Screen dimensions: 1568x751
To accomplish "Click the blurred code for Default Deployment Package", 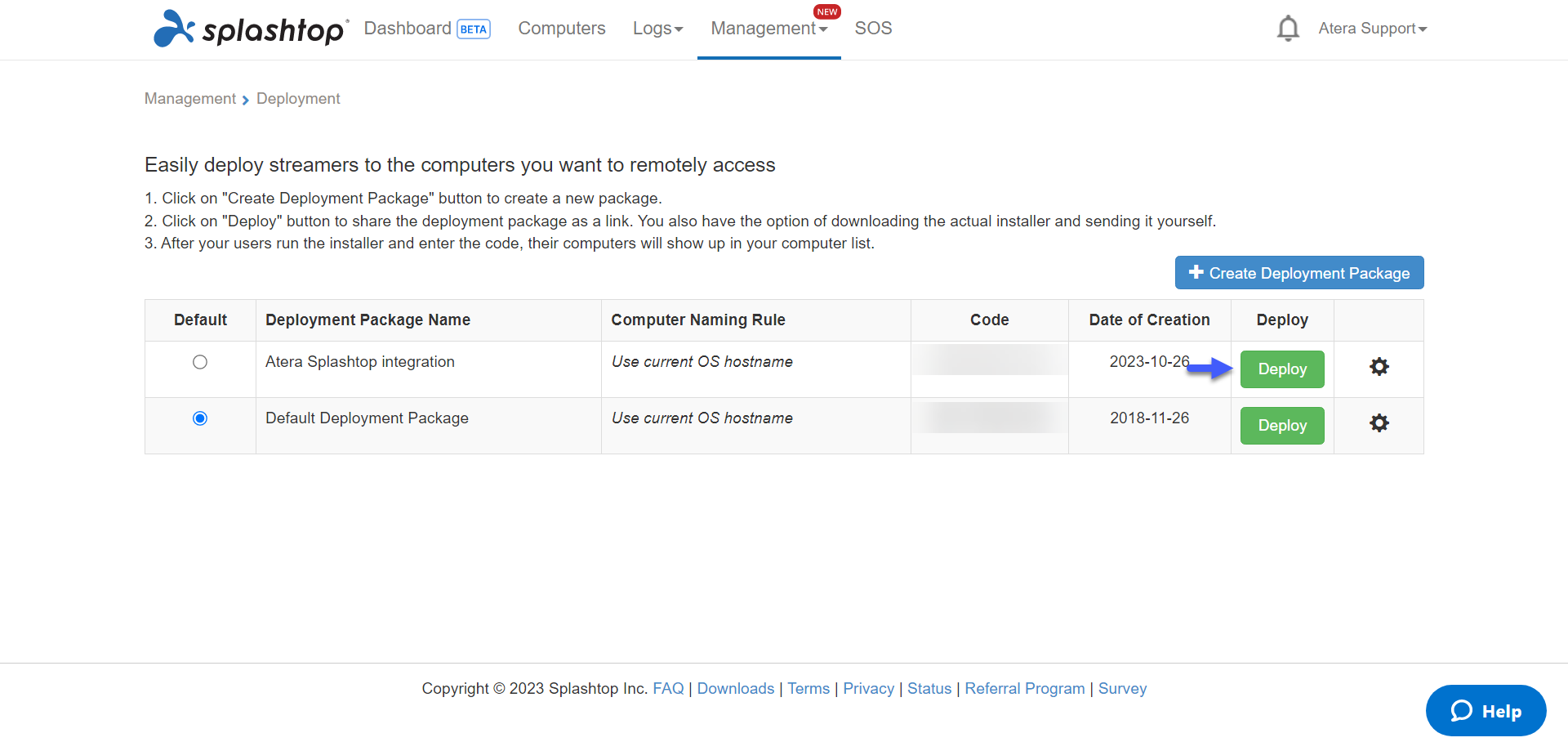I will coord(990,417).
